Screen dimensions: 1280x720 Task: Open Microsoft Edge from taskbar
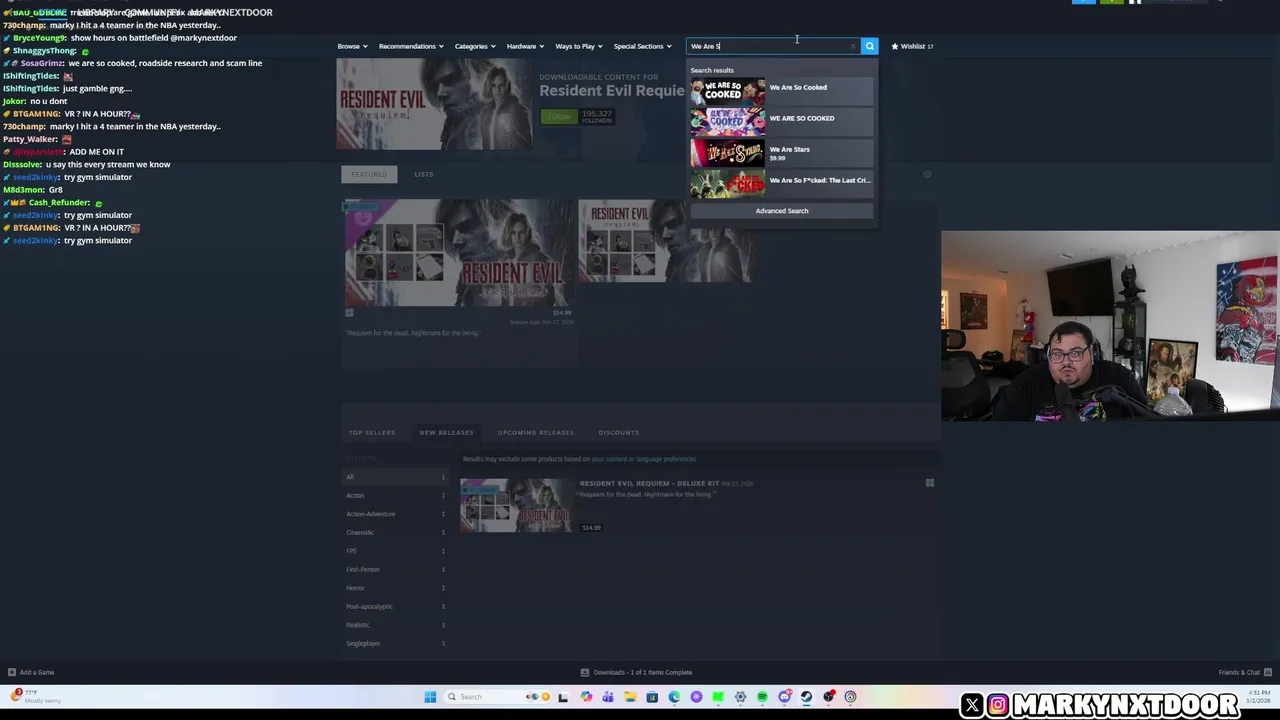674,697
